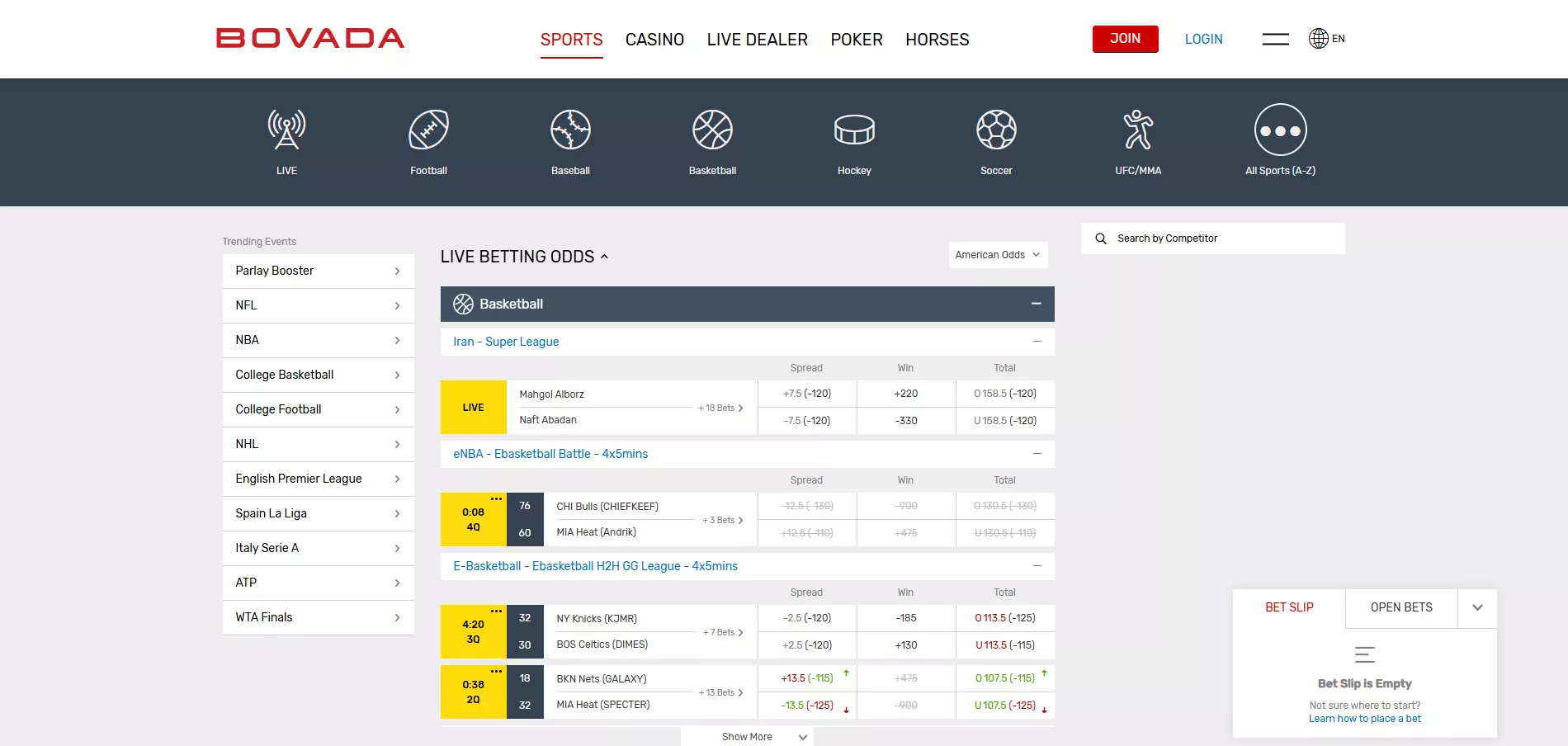Click Search by Competitor field
Image resolution: width=1568 pixels, height=746 pixels.
pyautogui.click(x=1212, y=238)
